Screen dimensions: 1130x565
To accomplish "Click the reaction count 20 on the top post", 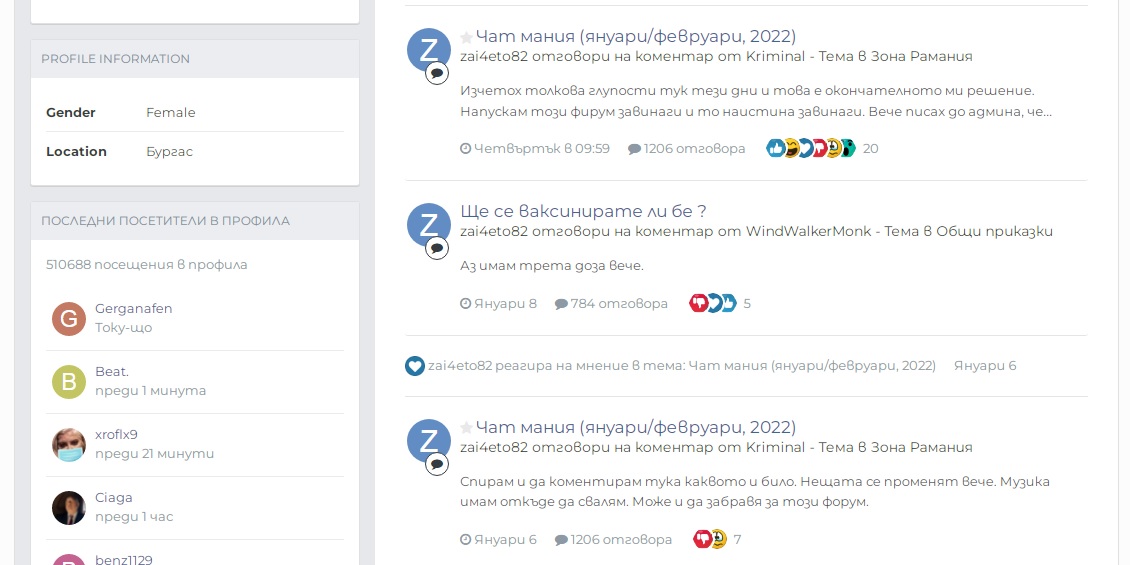I will point(870,149).
